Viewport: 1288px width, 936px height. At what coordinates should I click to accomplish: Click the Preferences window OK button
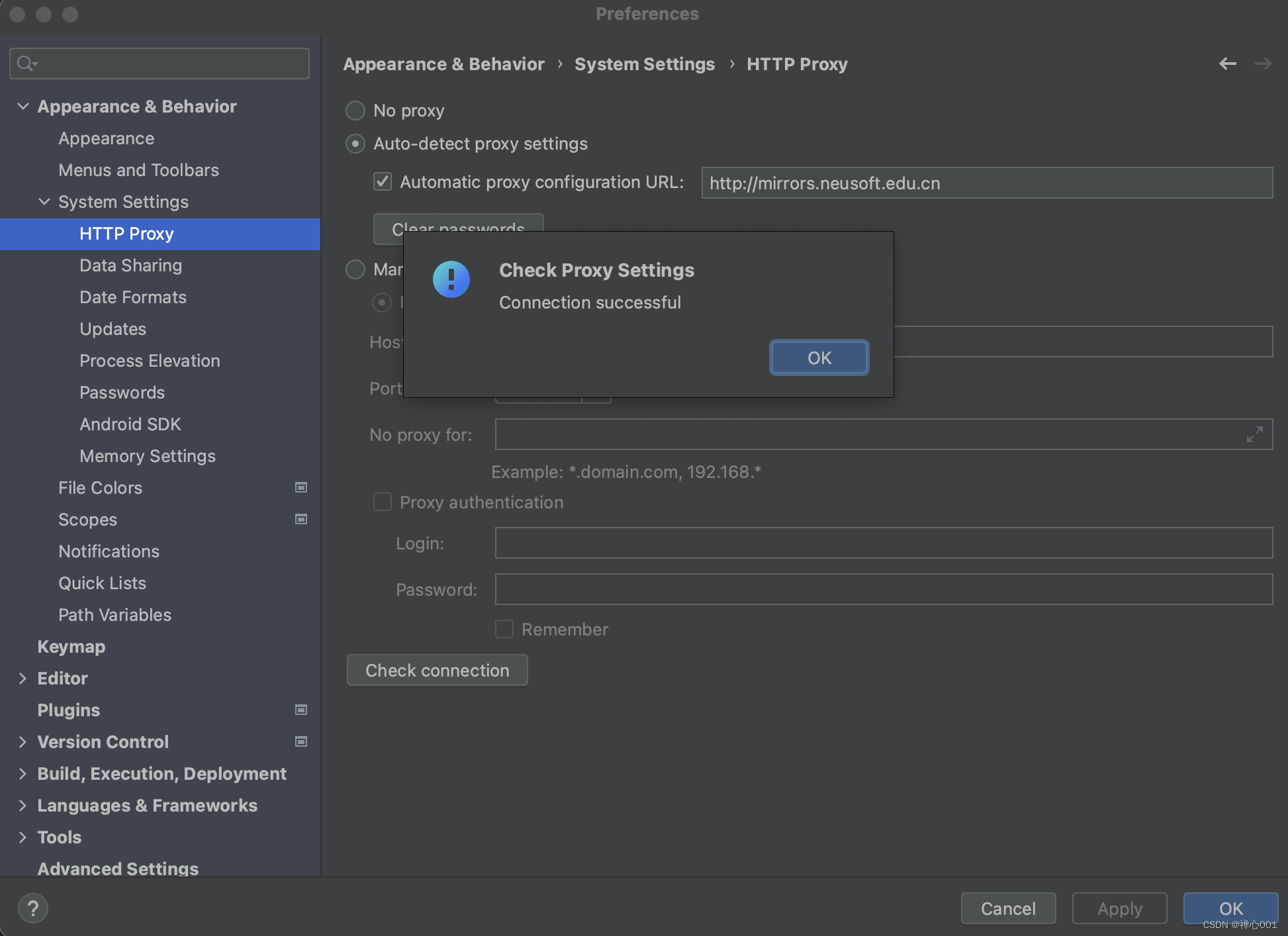click(x=1231, y=908)
